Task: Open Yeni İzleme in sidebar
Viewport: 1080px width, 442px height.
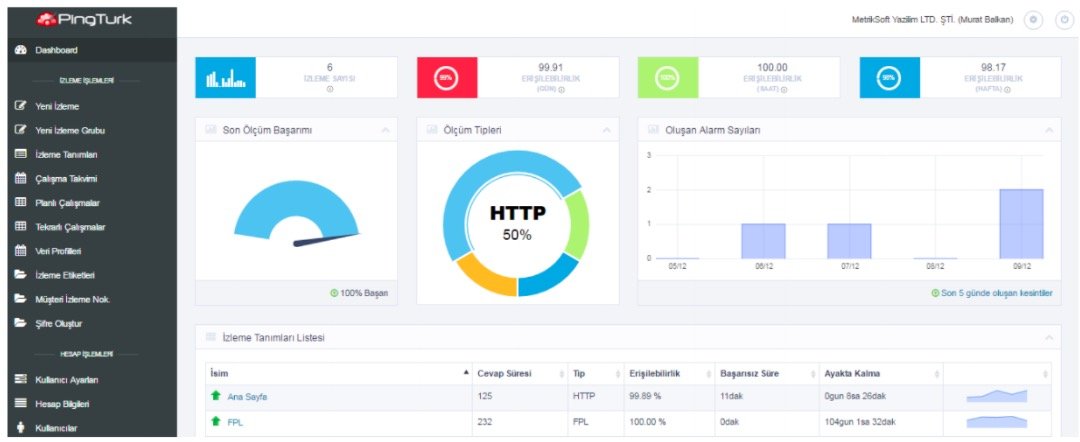Action: pos(57,106)
